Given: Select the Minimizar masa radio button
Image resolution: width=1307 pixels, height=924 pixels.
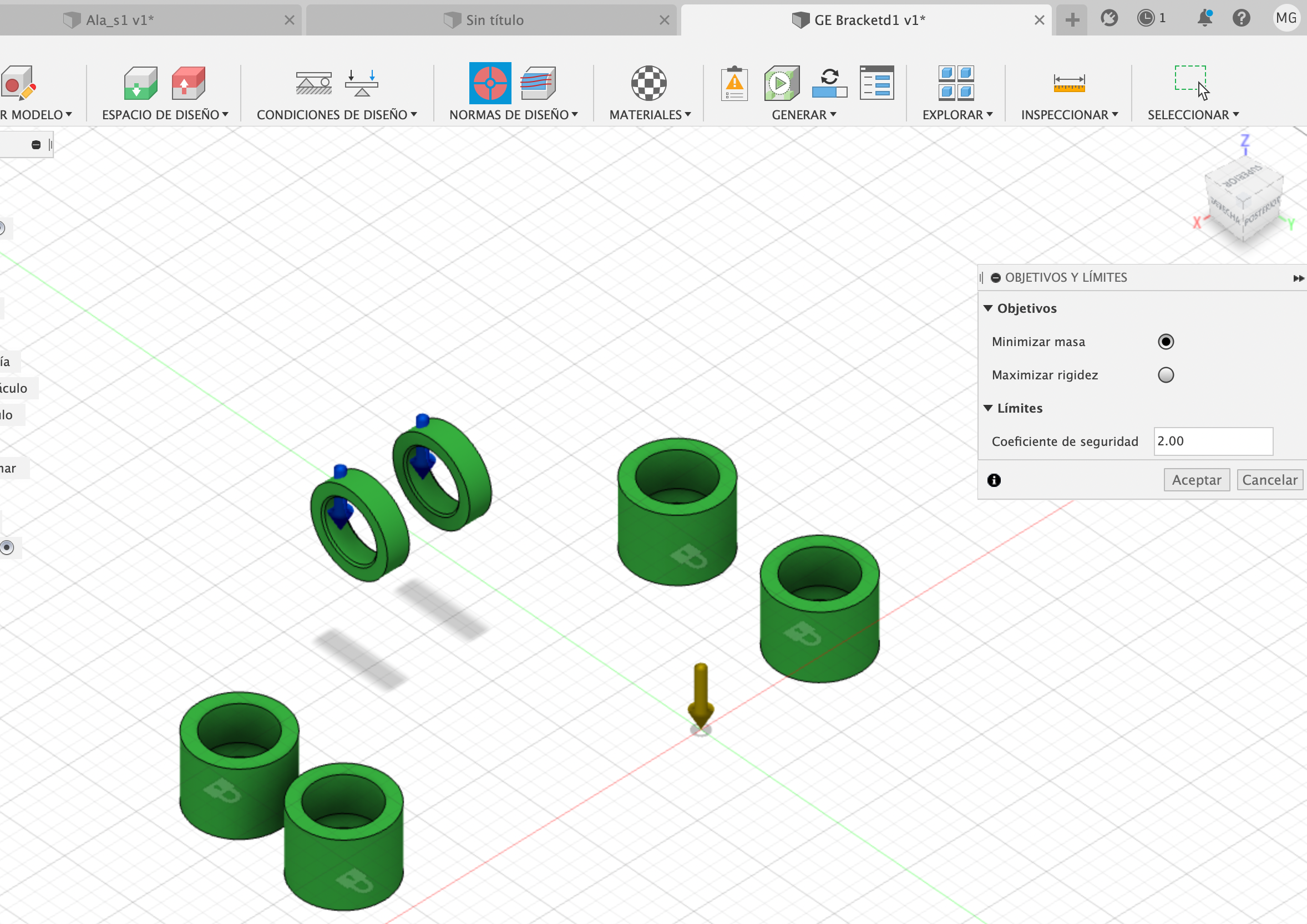Looking at the screenshot, I should pyautogui.click(x=1166, y=342).
